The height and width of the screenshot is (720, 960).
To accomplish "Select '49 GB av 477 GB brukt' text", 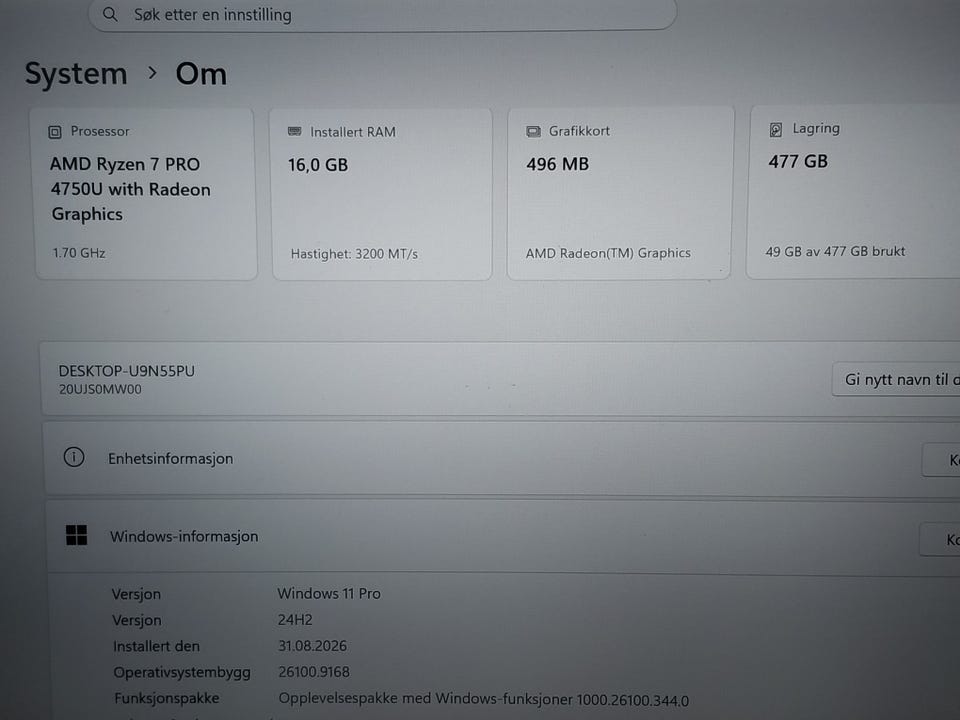I will 835,251.
